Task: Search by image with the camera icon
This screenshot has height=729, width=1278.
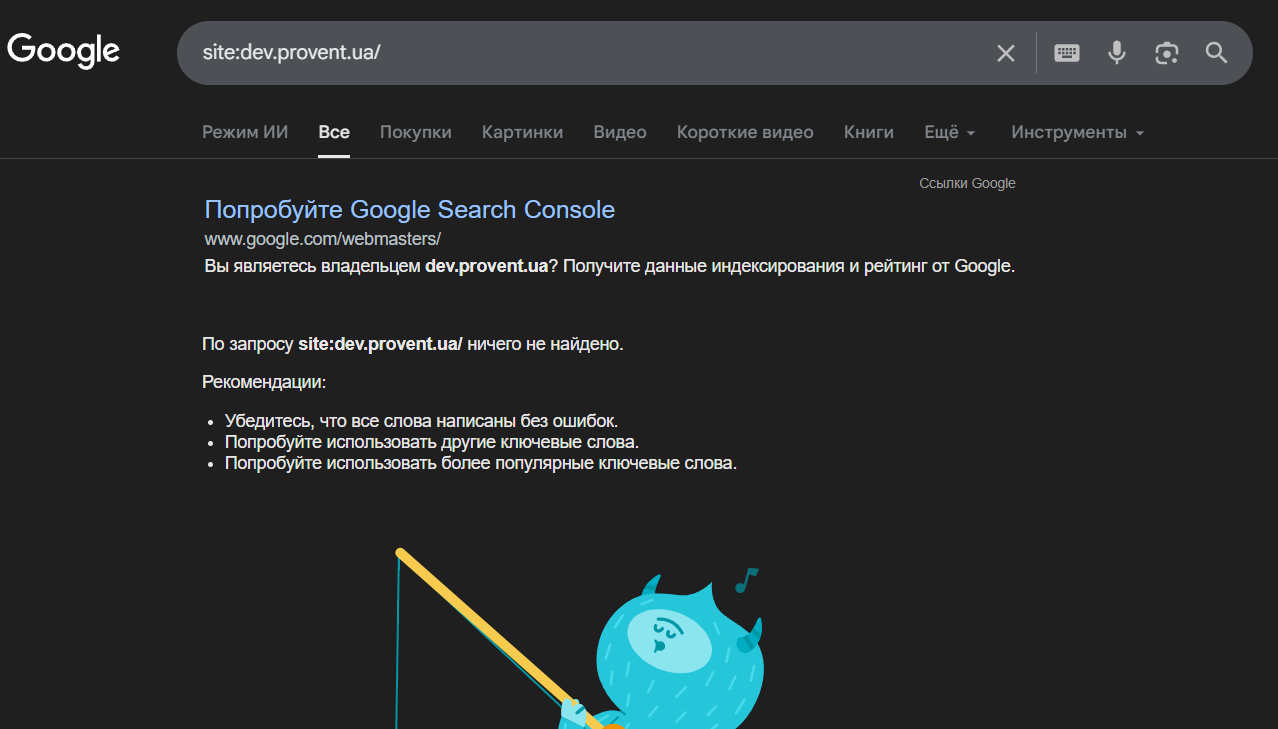Action: 1167,53
